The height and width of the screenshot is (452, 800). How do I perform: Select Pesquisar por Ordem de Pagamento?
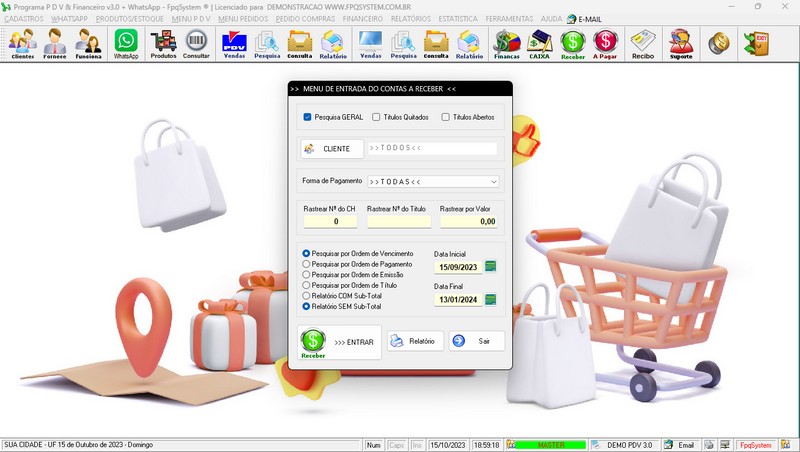coord(306,264)
